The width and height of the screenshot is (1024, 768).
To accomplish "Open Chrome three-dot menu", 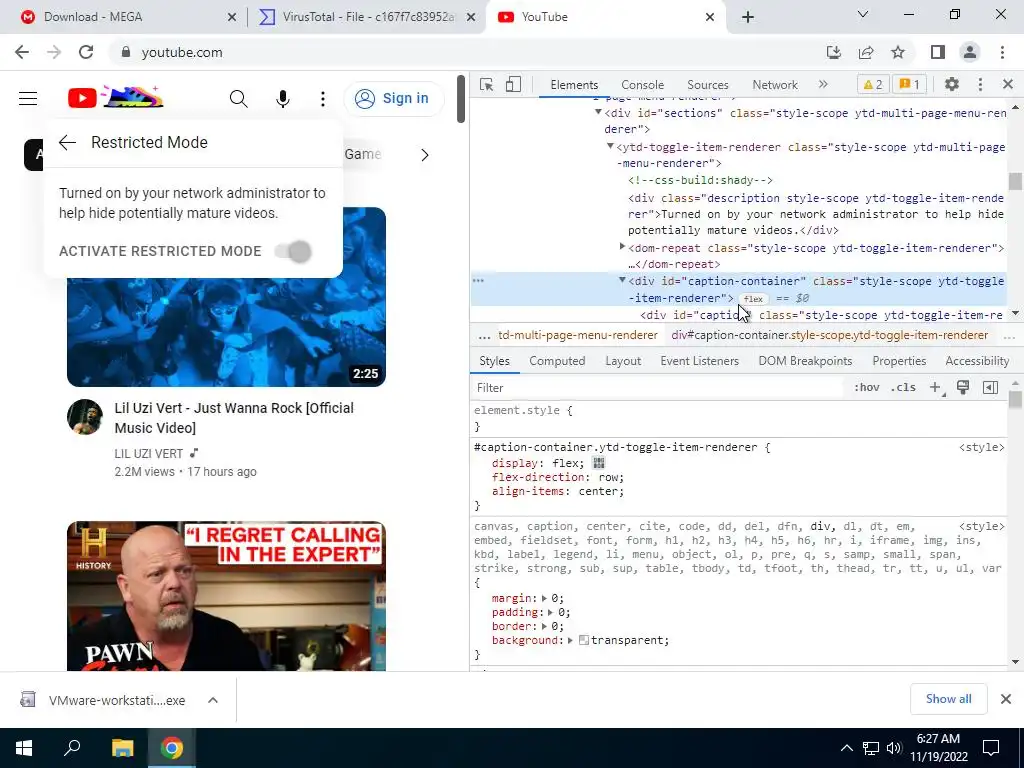I will pyautogui.click(x=1002, y=52).
